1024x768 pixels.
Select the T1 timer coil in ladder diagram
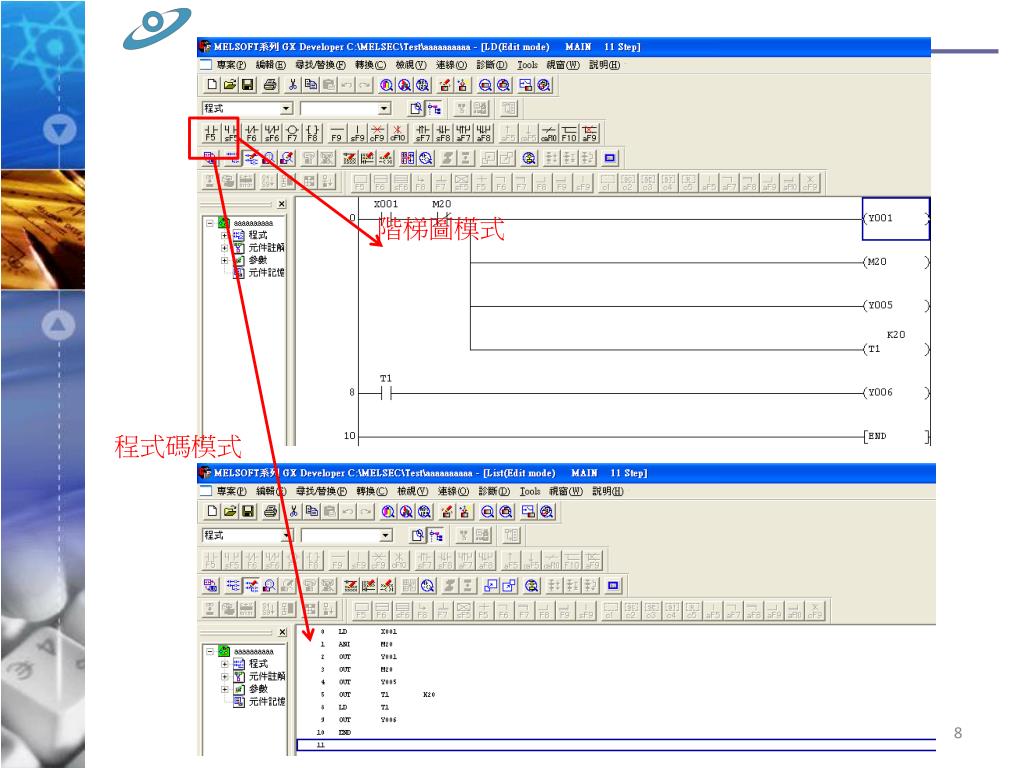point(895,349)
